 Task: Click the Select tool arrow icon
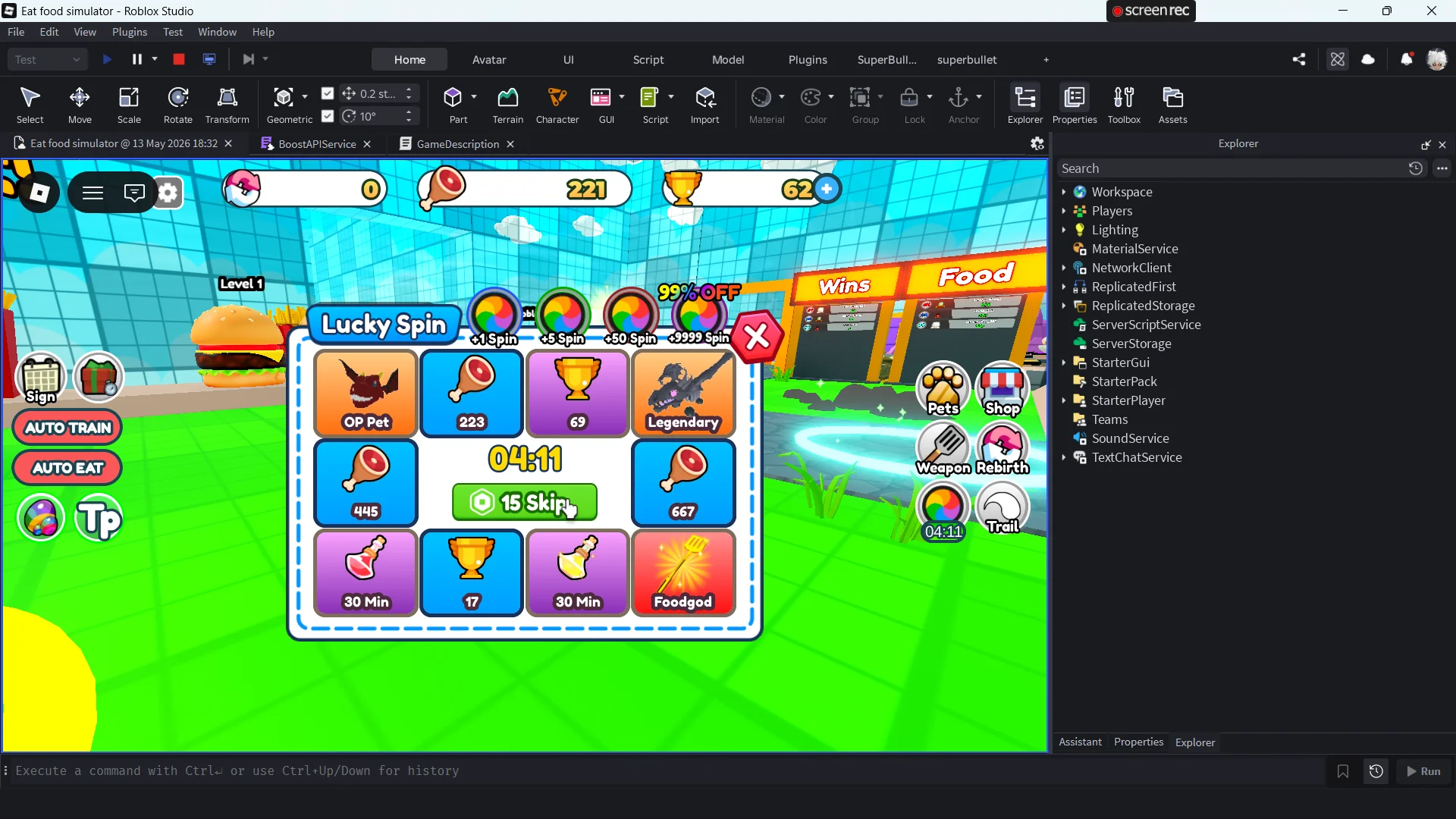(x=30, y=97)
